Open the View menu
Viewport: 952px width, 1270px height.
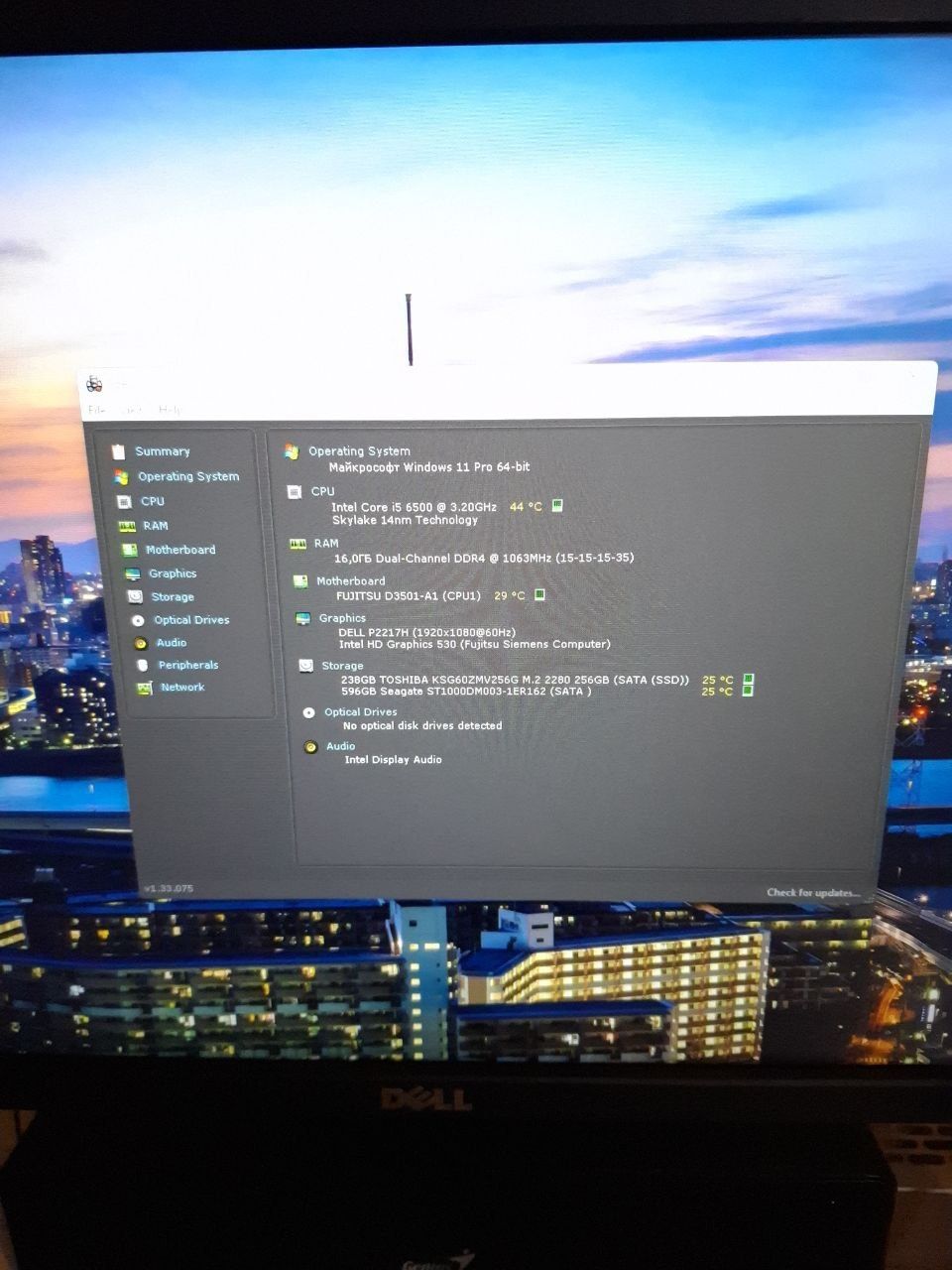(x=132, y=410)
